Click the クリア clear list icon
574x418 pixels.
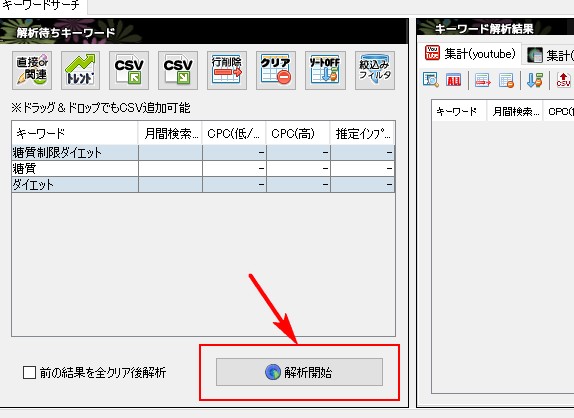point(276,70)
